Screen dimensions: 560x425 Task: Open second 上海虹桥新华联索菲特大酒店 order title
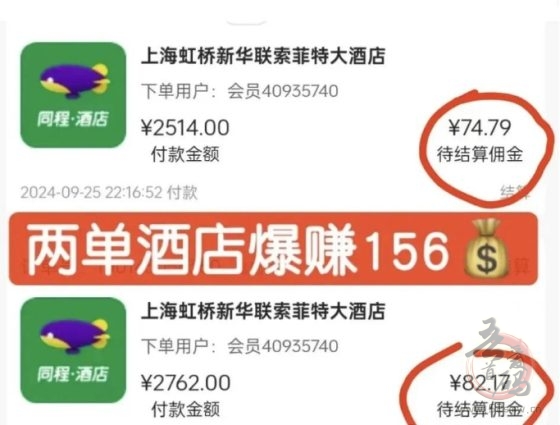(x=263, y=311)
